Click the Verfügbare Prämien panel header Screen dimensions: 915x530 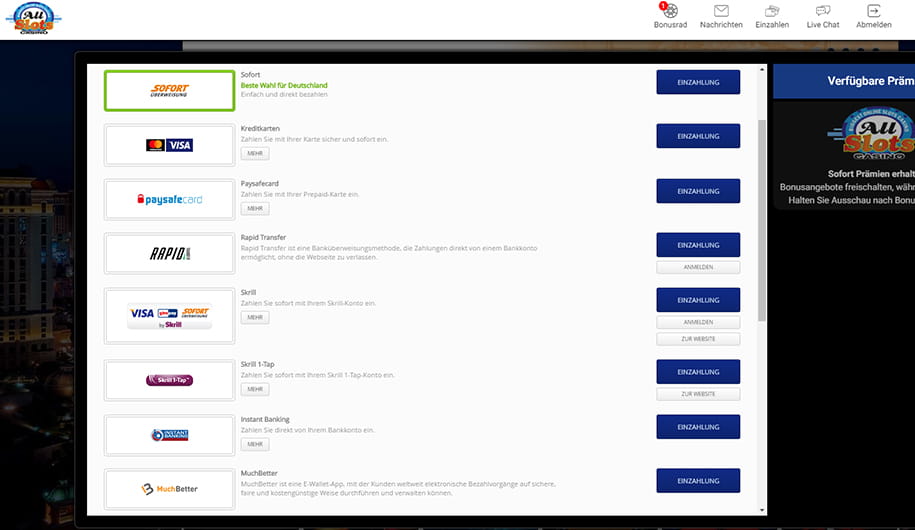pos(844,81)
